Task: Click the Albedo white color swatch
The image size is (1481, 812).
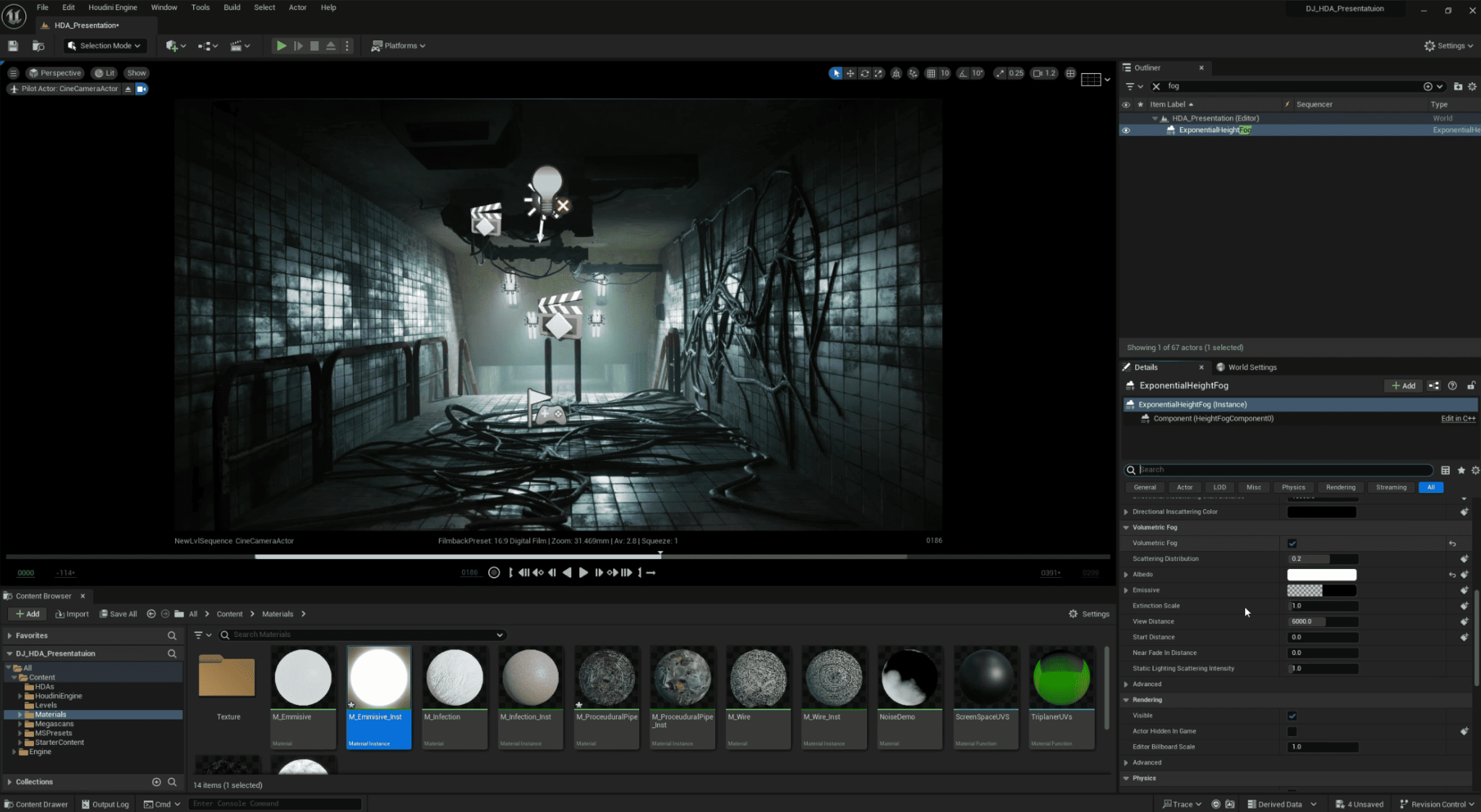Action: pyautogui.click(x=1322, y=574)
